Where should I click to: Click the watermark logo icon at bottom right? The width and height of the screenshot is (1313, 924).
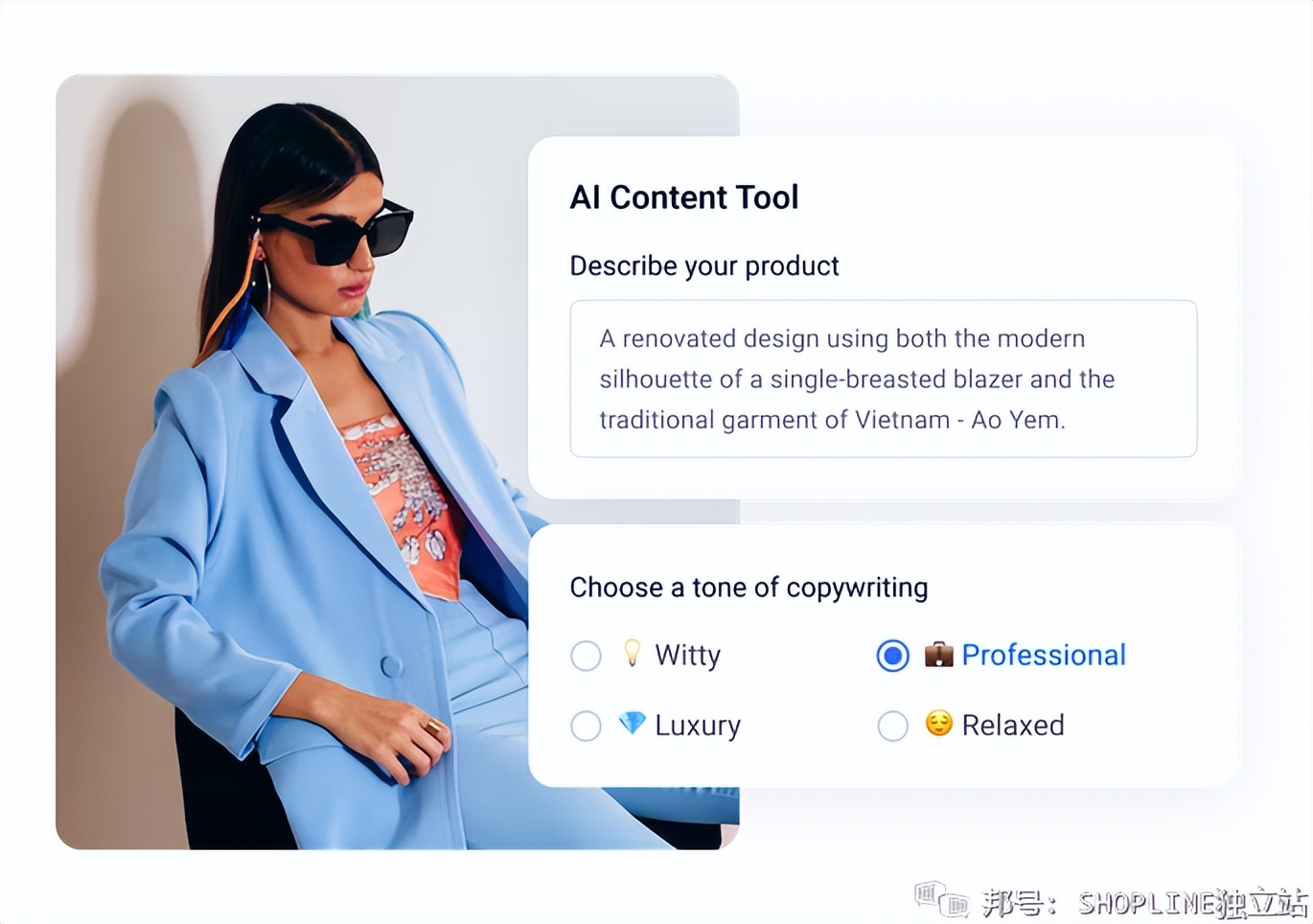point(942,900)
